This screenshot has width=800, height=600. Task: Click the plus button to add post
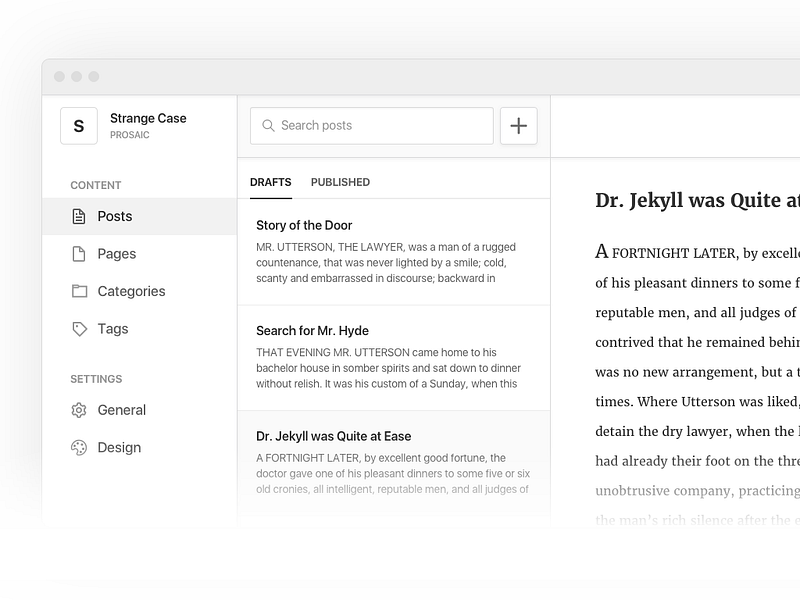pos(518,126)
